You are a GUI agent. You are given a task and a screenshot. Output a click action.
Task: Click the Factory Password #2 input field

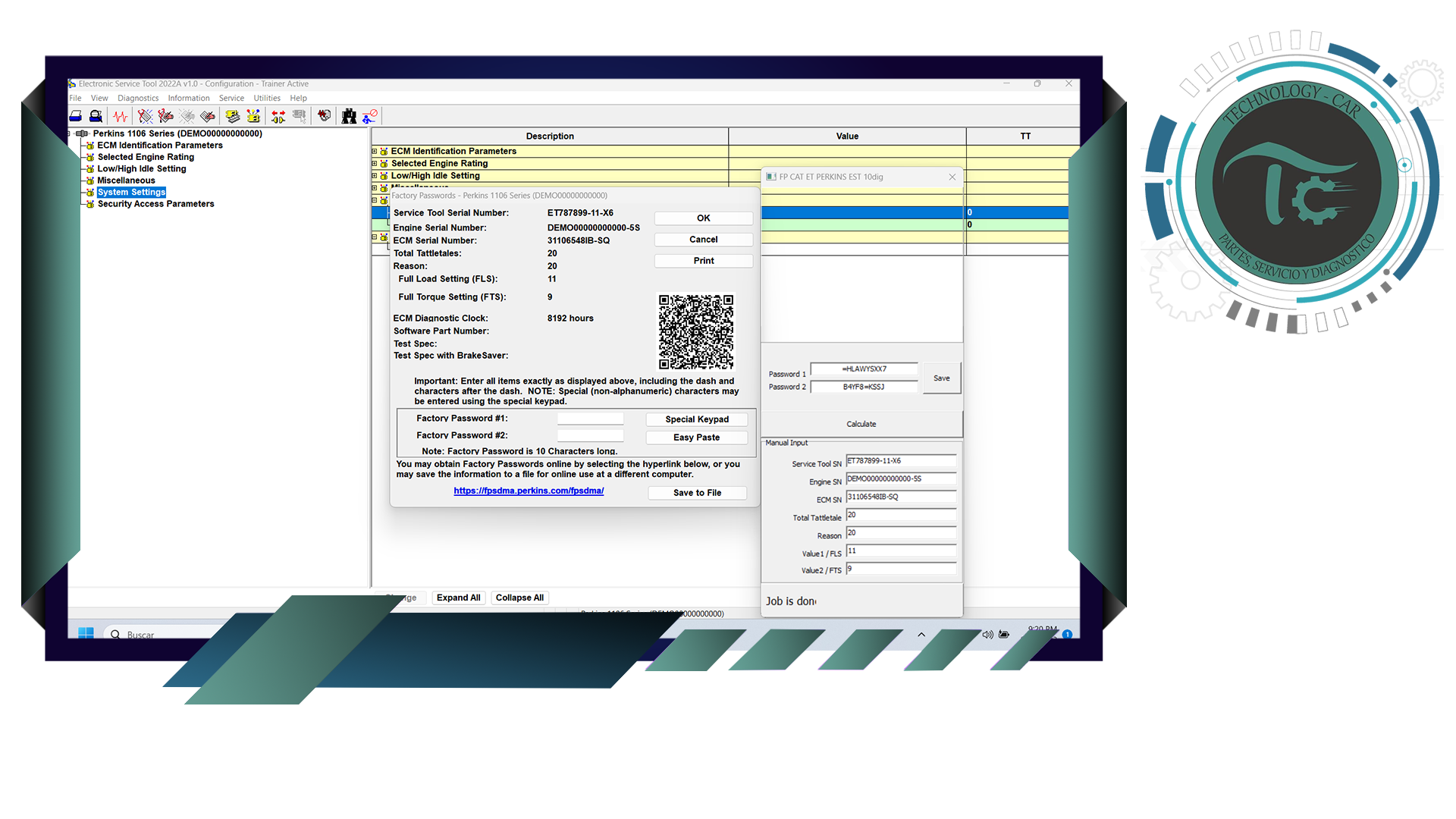click(x=591, y=435)
